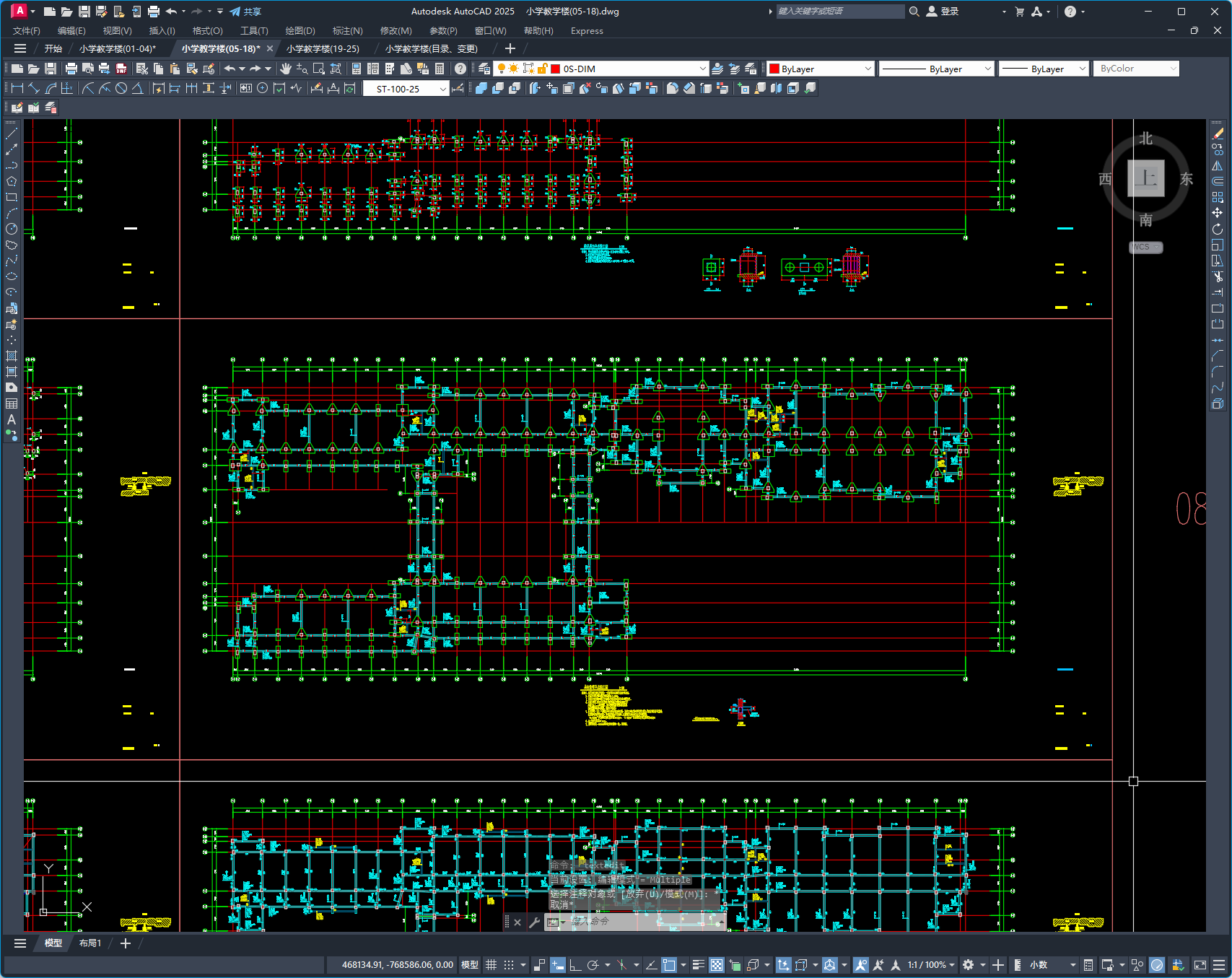
Task: Click the 共享 share button
Action: point(245,12)
